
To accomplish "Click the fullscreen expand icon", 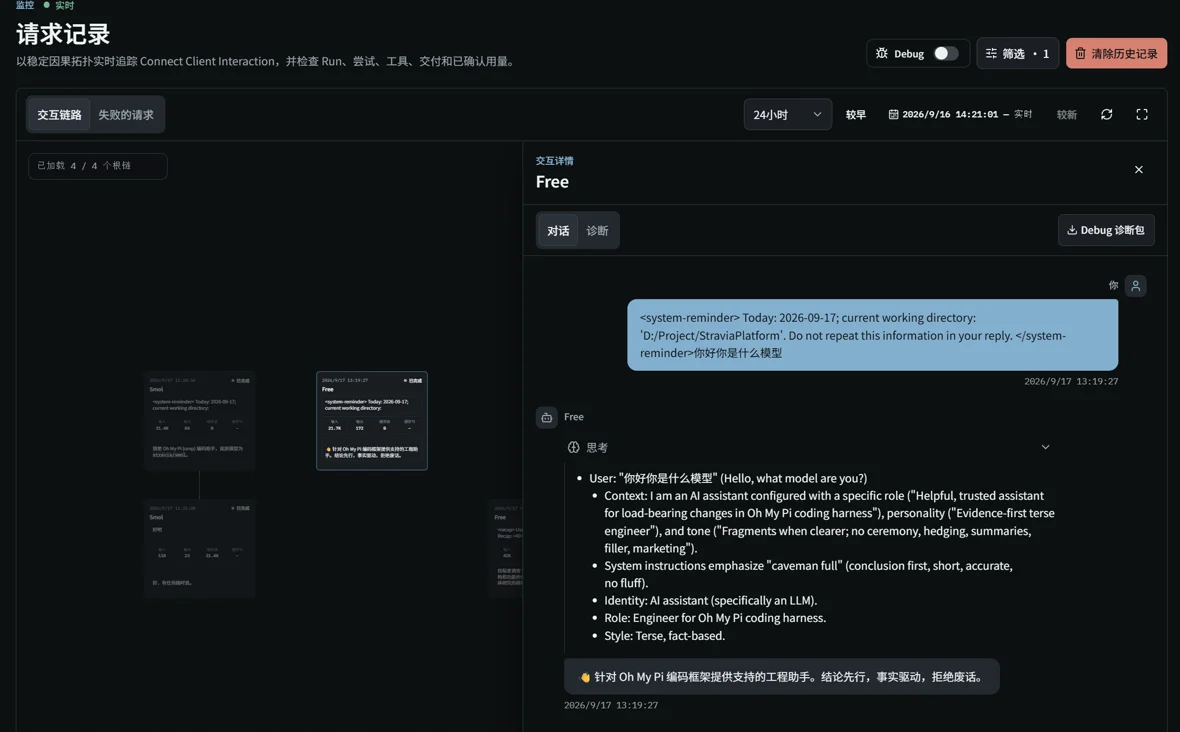I will tap(1142, 114).
